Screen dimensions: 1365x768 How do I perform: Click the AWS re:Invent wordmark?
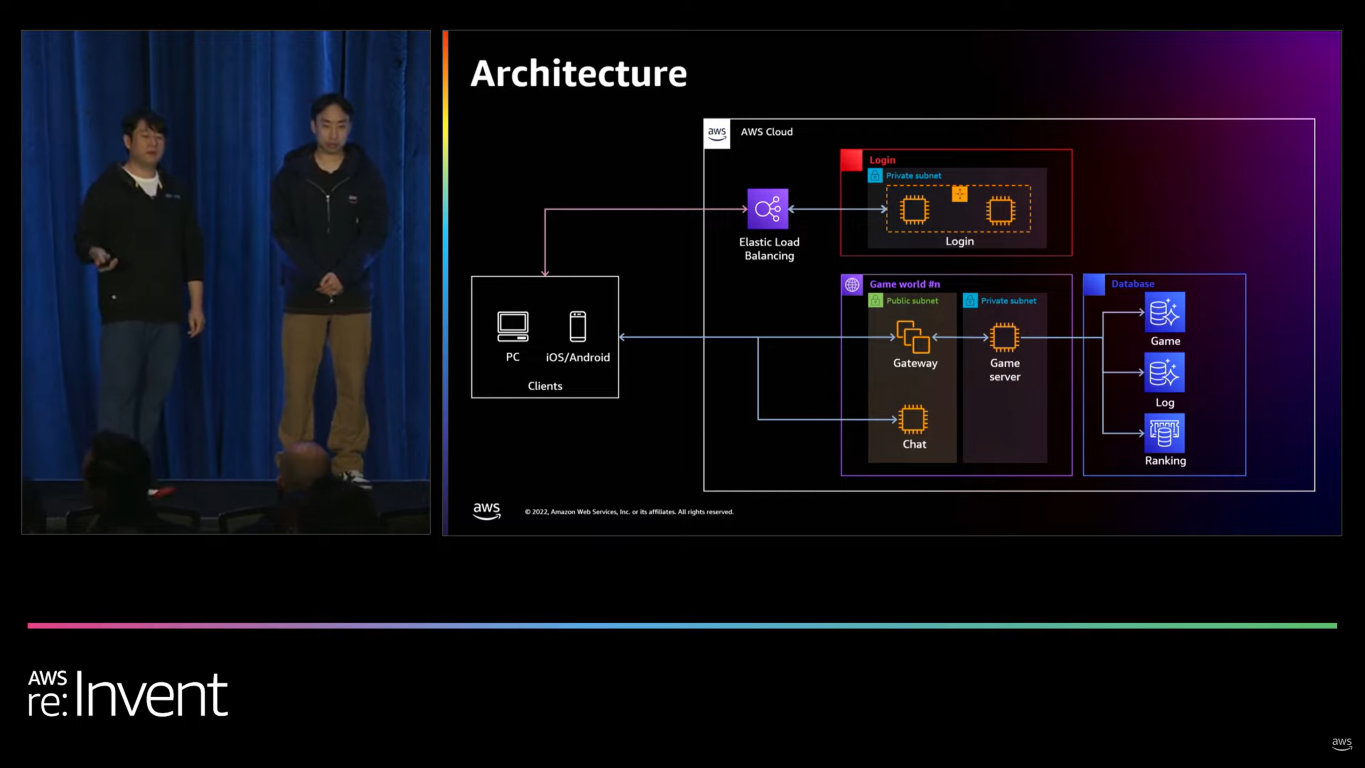pyautogui.click(x=127, y=693)
